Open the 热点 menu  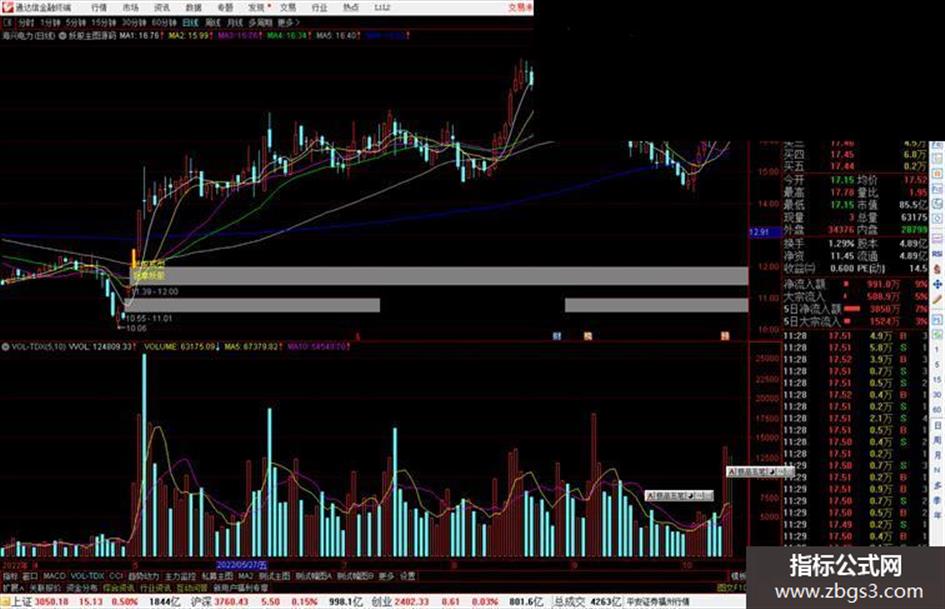pos(351,7)
